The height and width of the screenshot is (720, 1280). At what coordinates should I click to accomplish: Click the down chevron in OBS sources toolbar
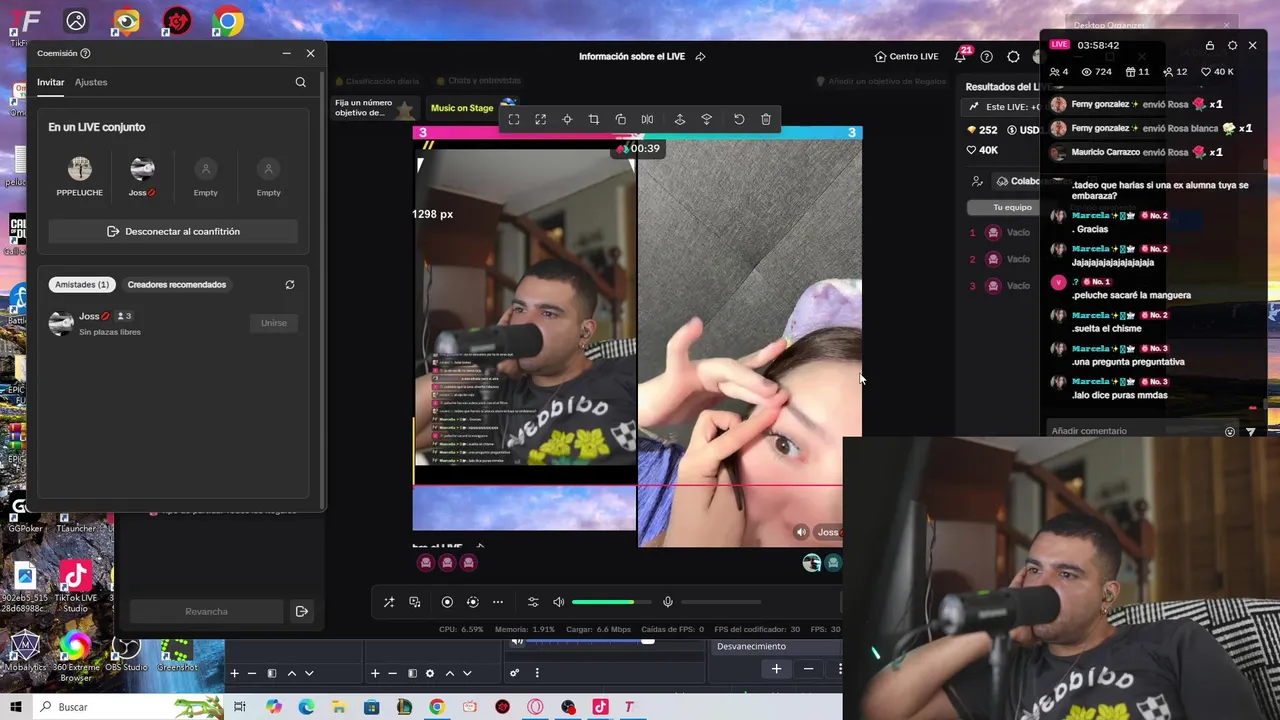(x=467, y=674)
